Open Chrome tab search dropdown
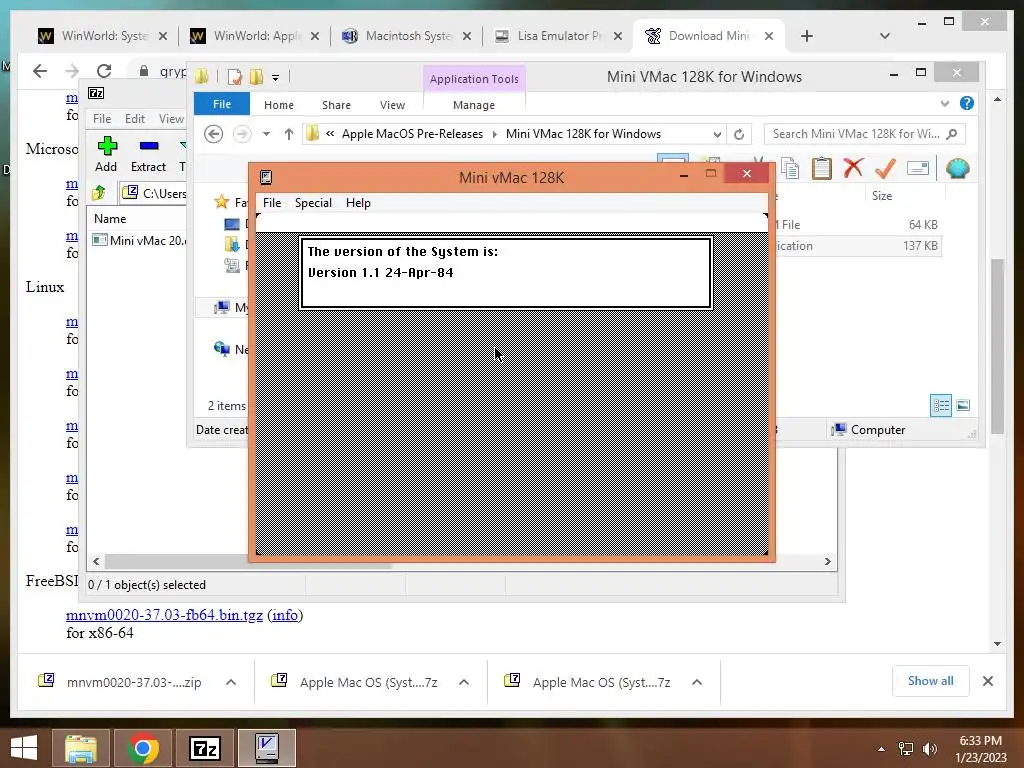Screen dimensions: 1024x768 pyautogui.click(x=884, y=36)
